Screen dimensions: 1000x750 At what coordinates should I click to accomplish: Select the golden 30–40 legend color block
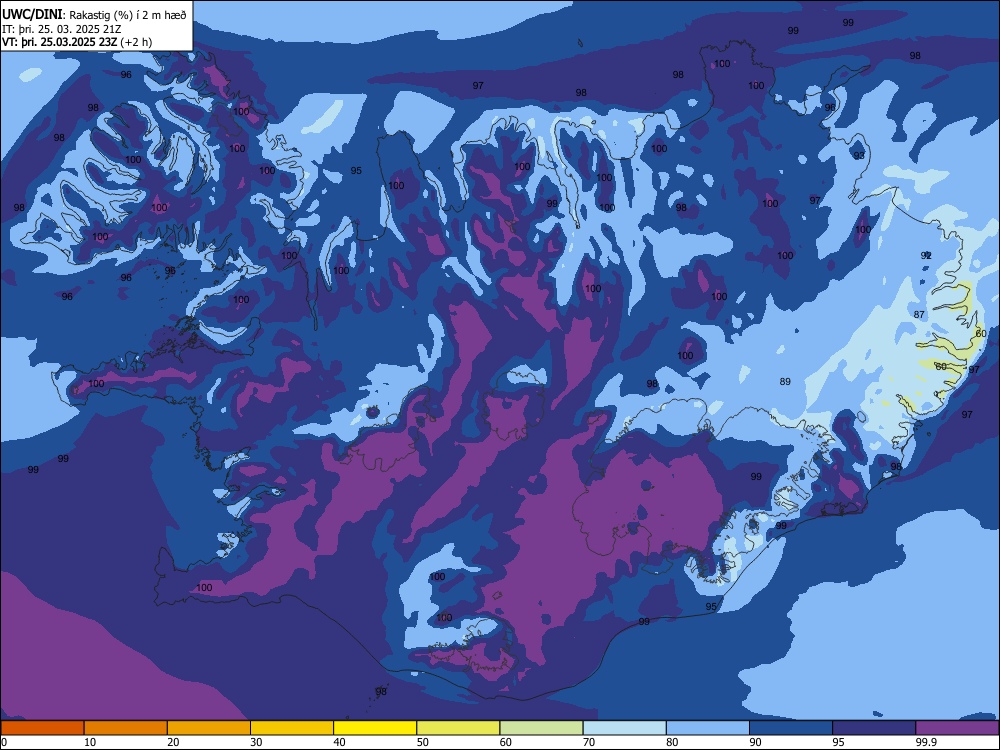pyautogui.click(x=292, y=728)
